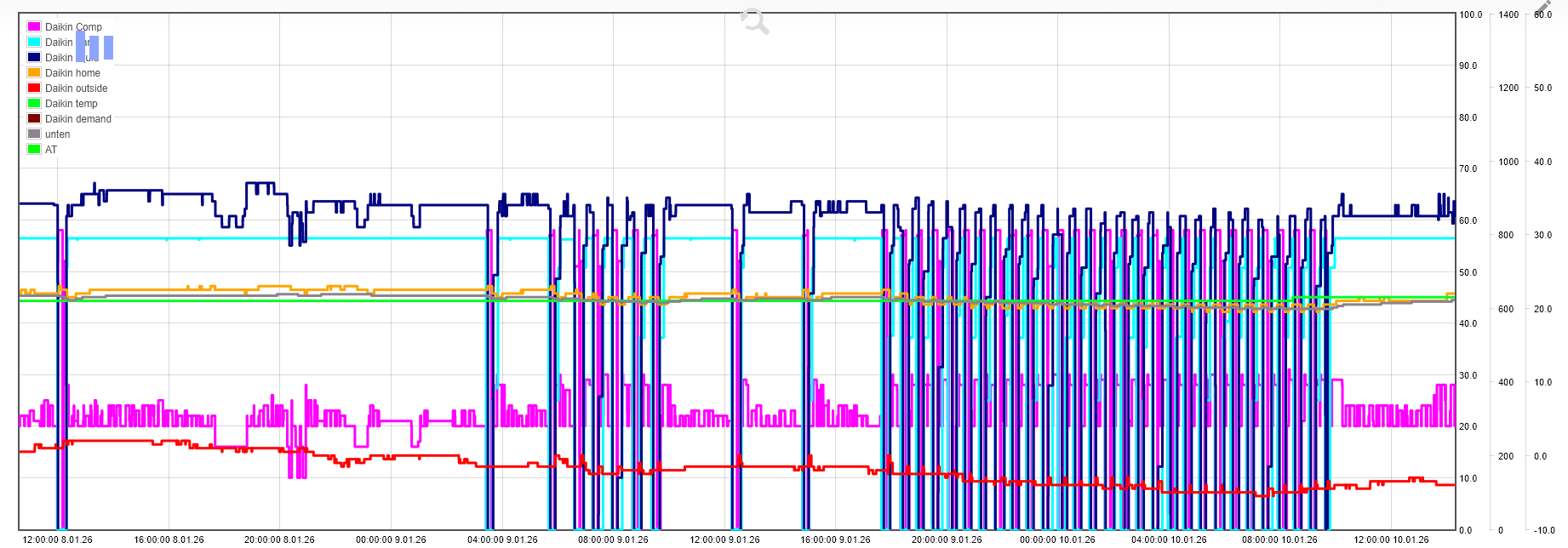
Task: Click the blue bars icon over the legend
Action: (x=94, y=48)
